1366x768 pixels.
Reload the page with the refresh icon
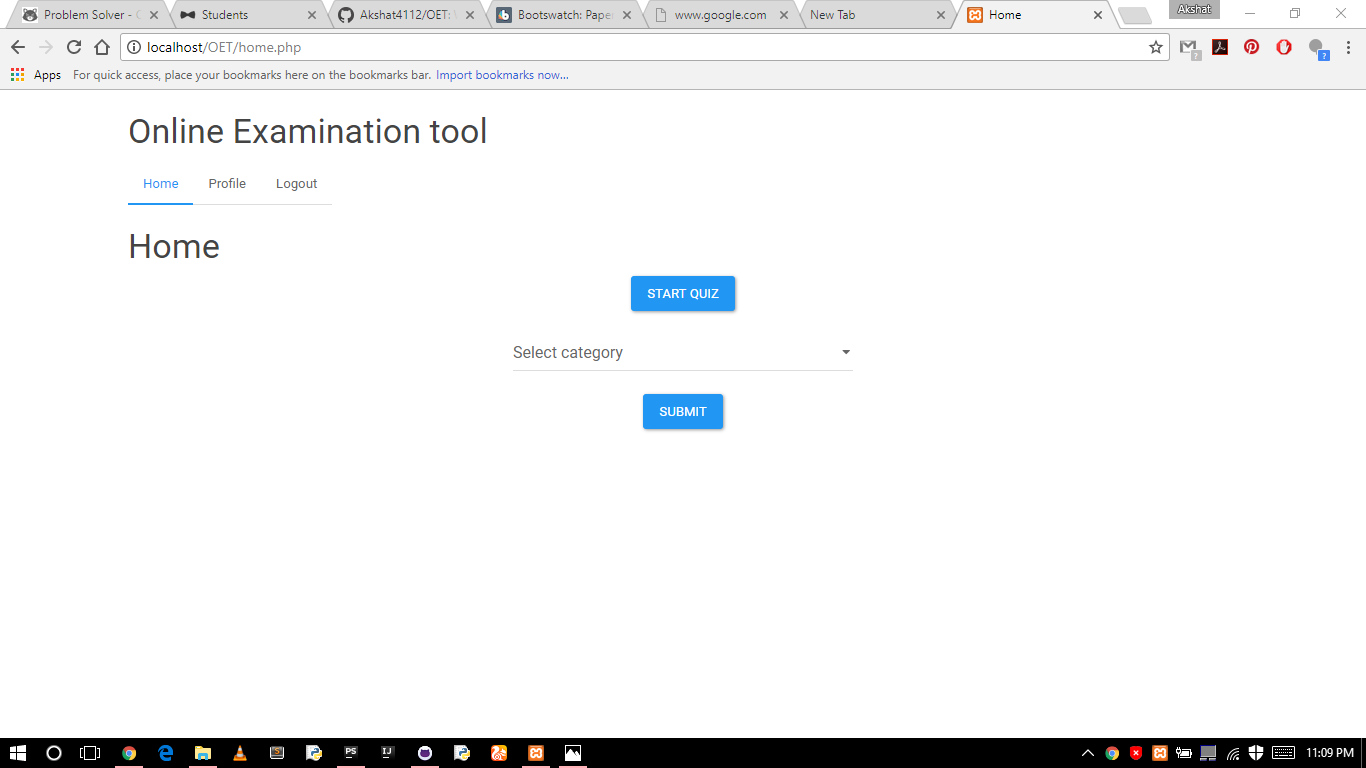pos(73,47)
